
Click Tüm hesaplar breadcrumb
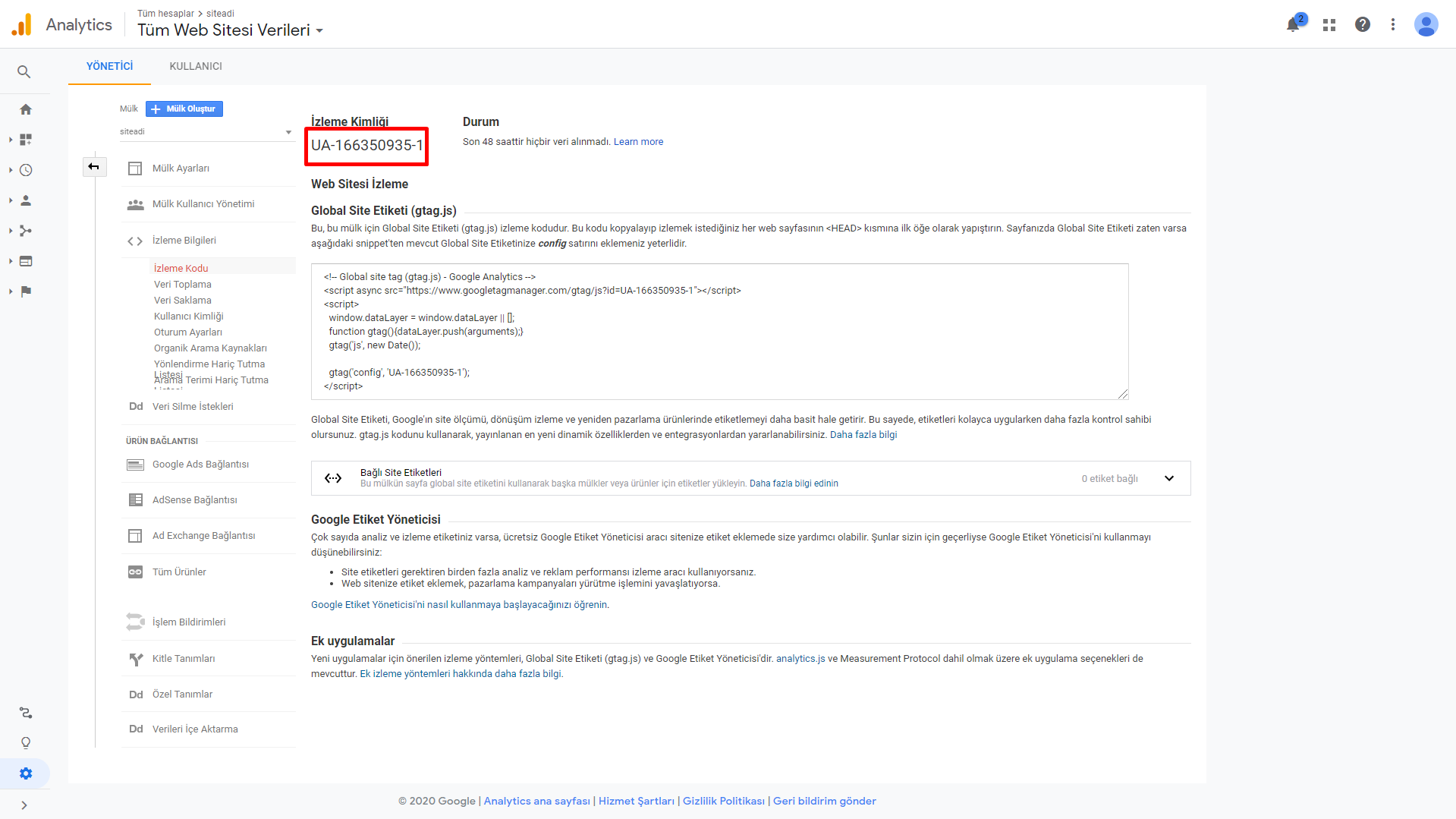coord(165,14)
